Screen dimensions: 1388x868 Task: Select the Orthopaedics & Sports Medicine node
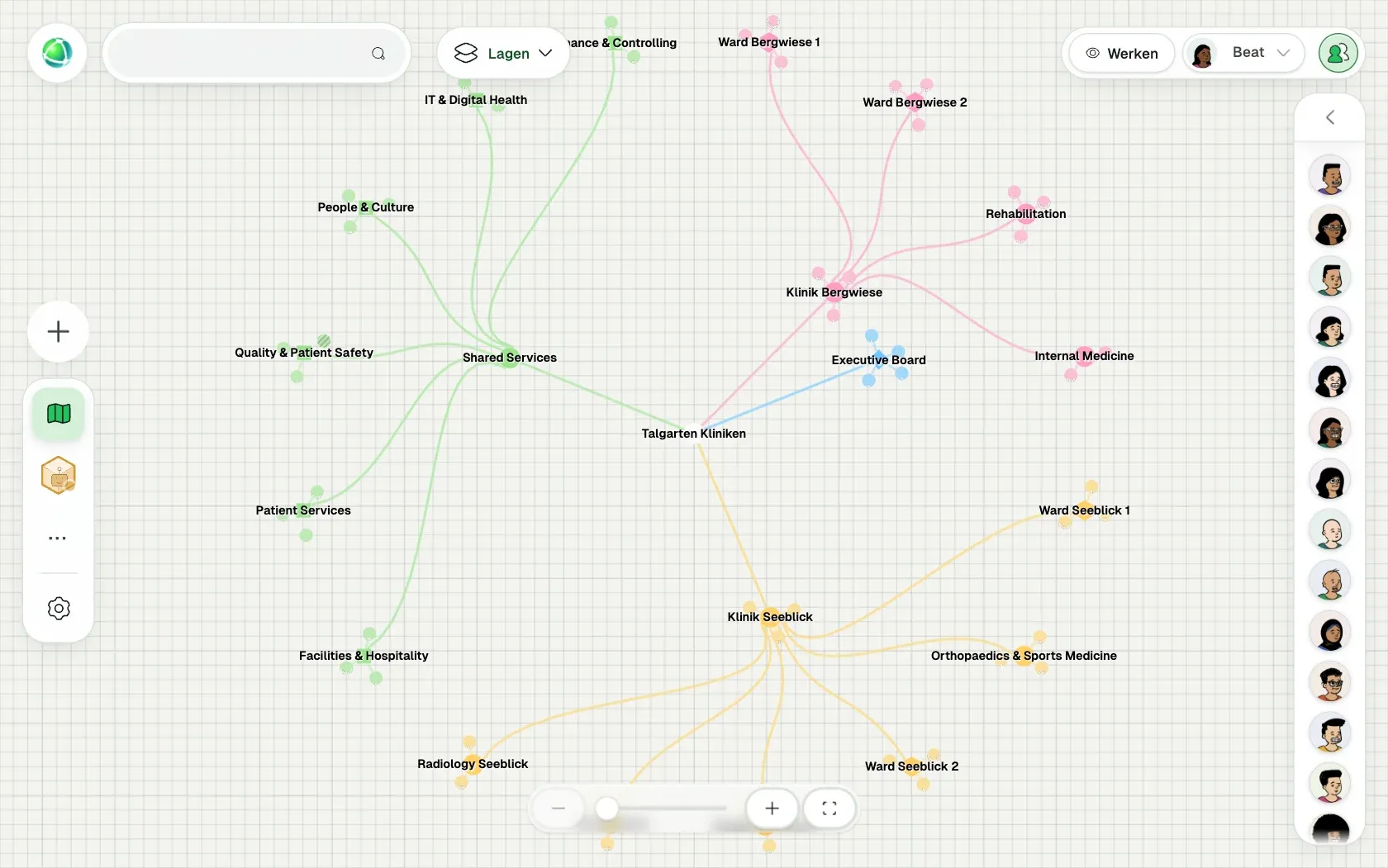point(1024,656)
